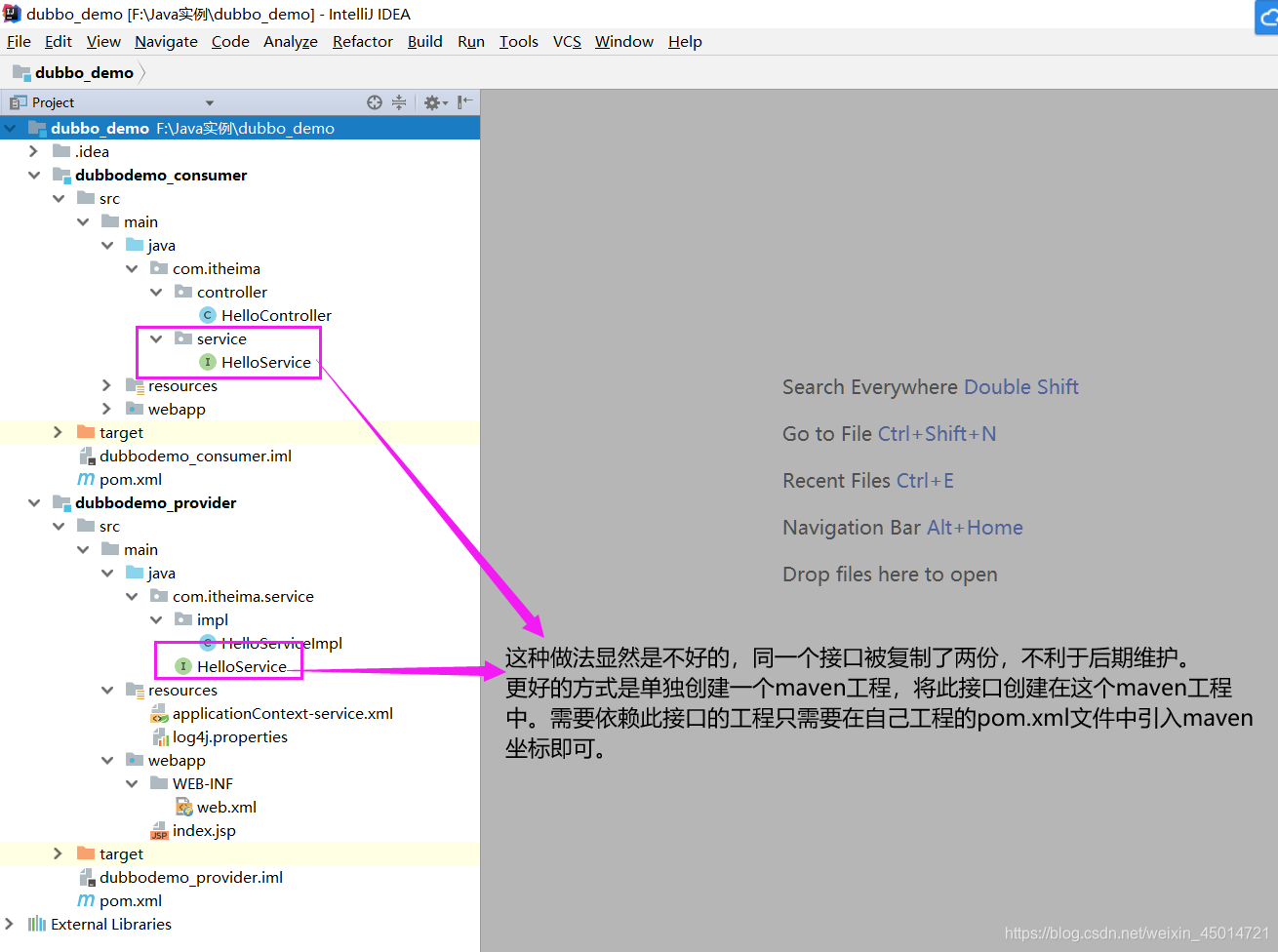Click the scroll-from-source crosshair icon

click(375, 102)
